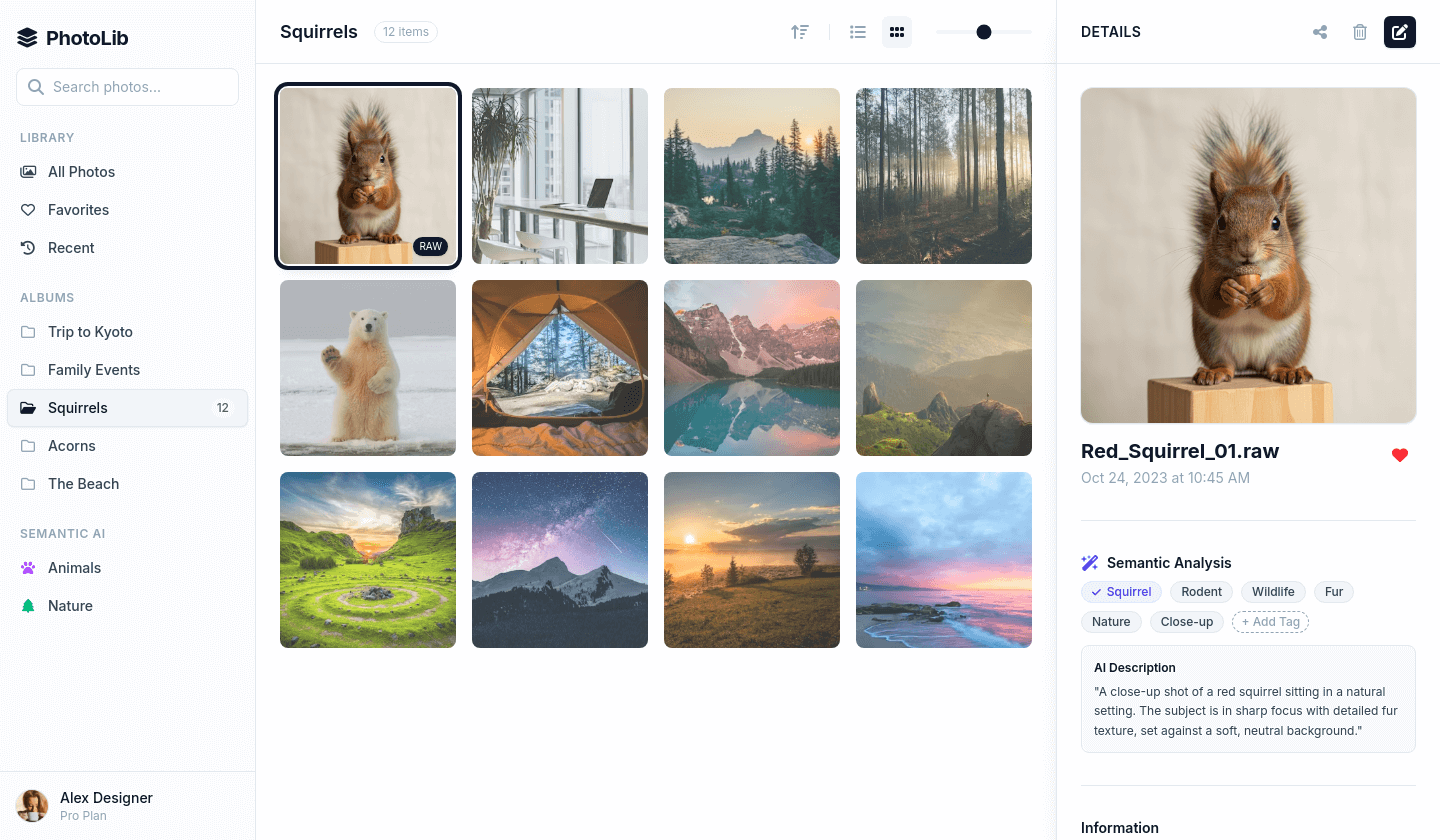The height and width of the screenshot is (840, 1440).
Task: Click the magic wand Semantic Analysis icon
Action: (1090, 563)
